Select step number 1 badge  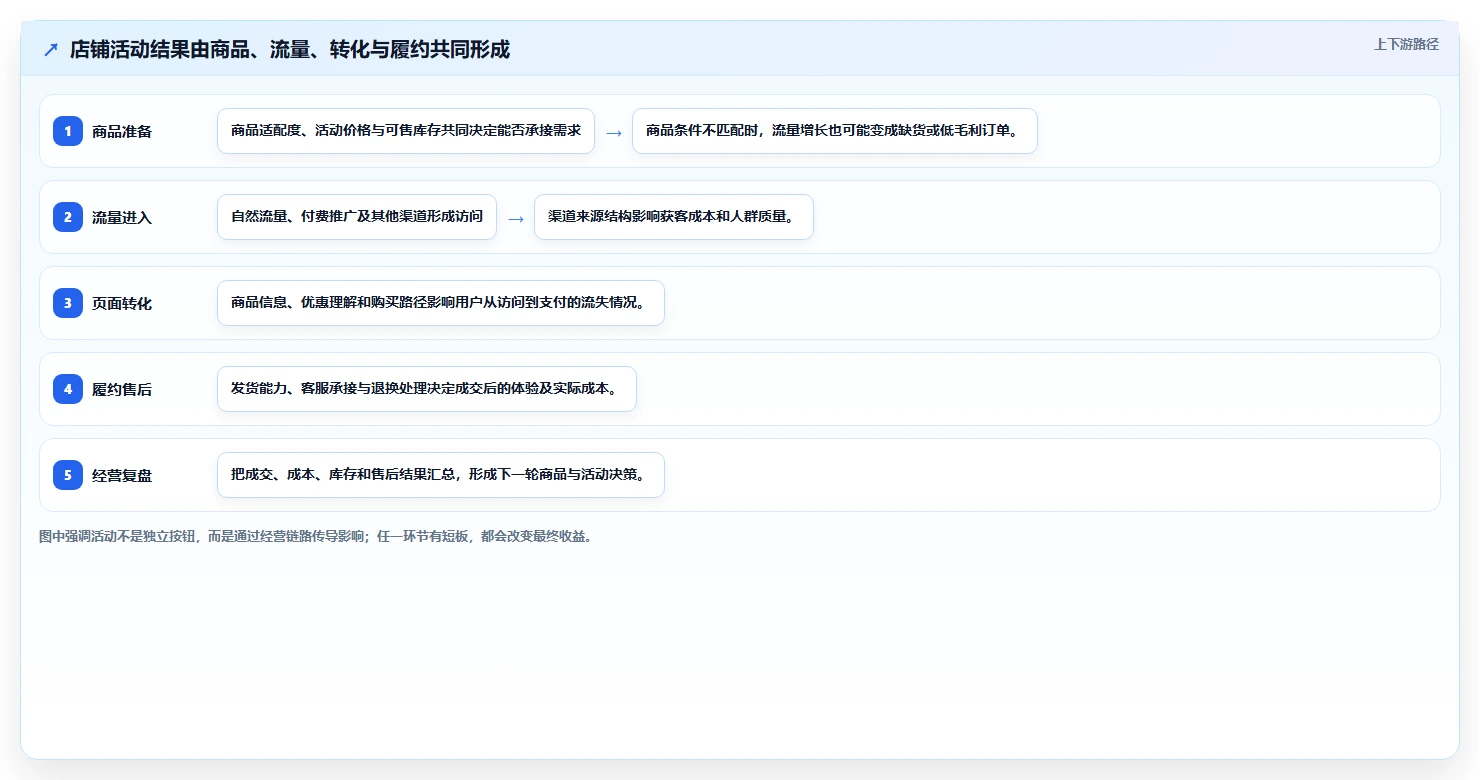click(68, 131)
